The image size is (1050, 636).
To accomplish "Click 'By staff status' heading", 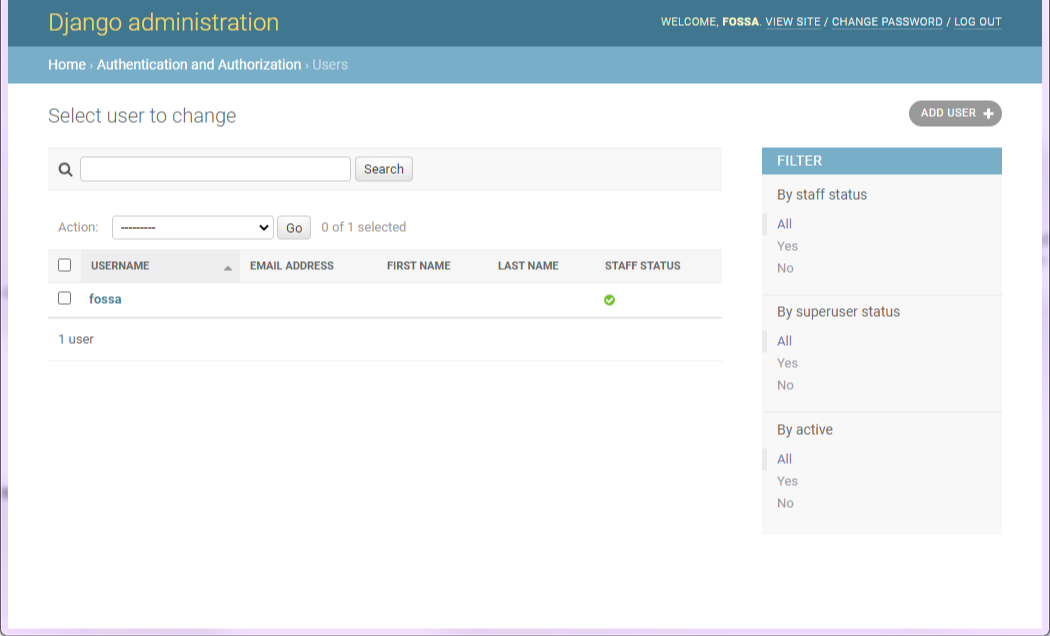I will pyautogui.click(x=822, y=195).
